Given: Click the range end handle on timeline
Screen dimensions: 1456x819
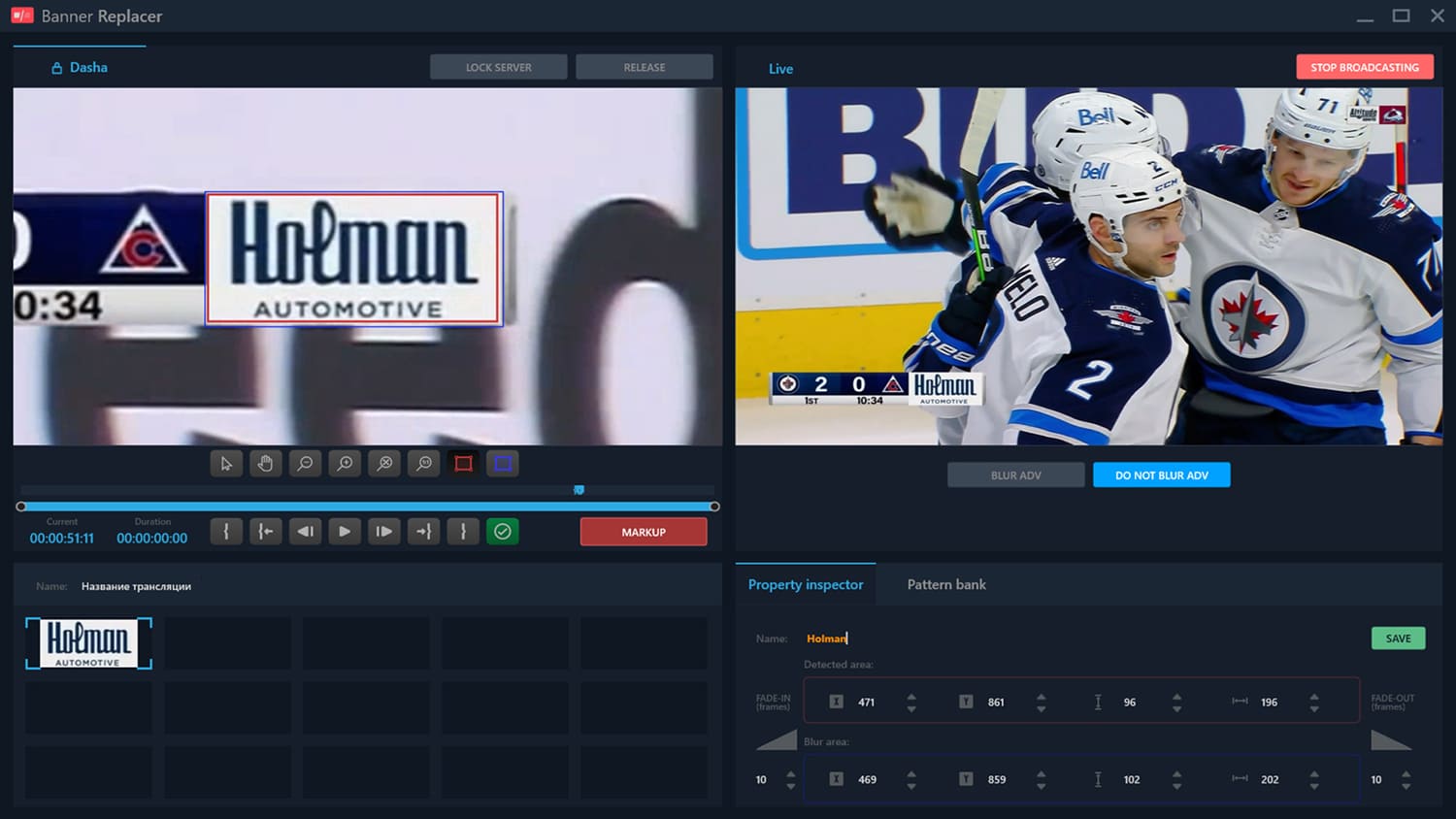Looking at the screenshot, I should coord(714,507).
